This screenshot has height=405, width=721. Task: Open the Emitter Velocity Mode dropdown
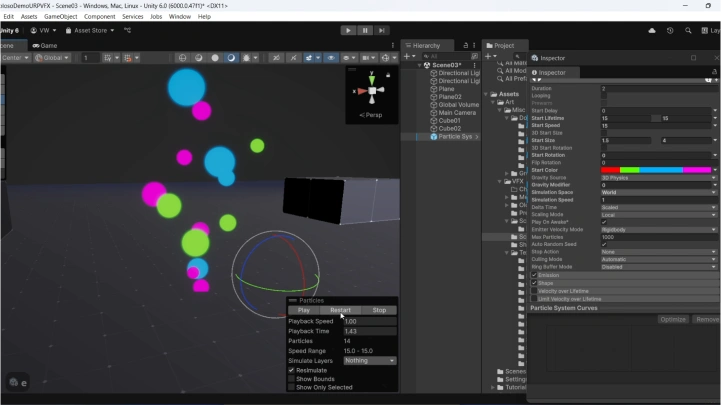(x=658, y=229)
